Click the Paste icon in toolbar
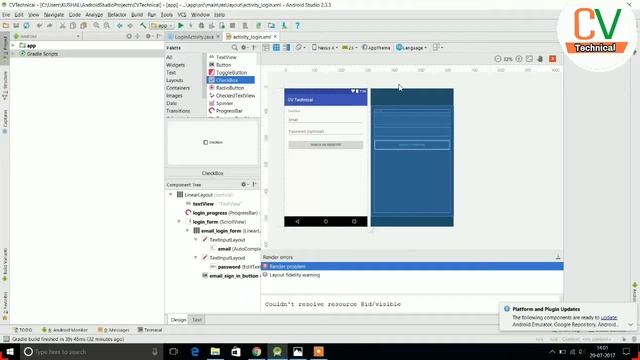The height and width of the screenshot is (360, 640). (x=83, y=25)
